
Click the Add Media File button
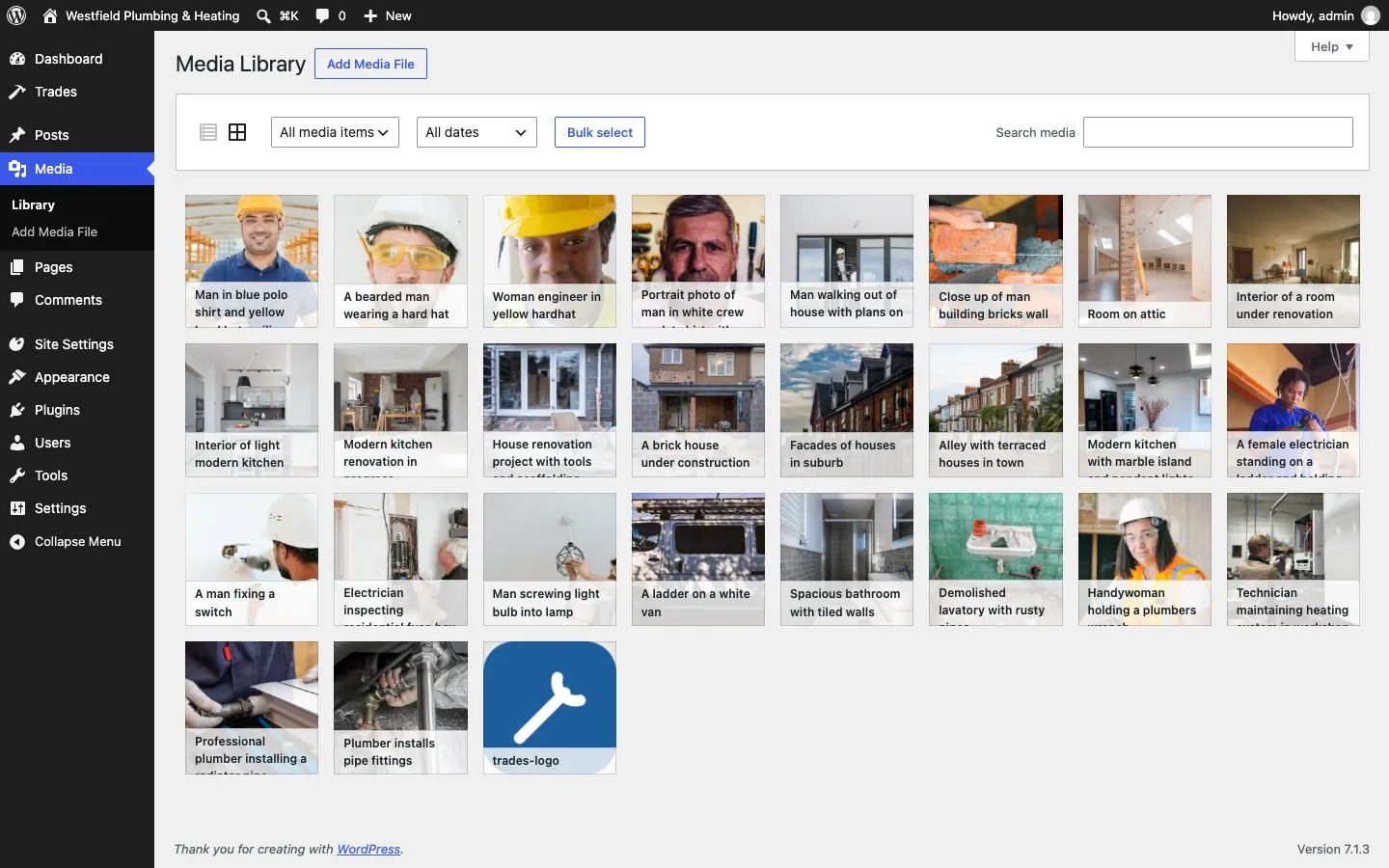(x=370, y=64)
